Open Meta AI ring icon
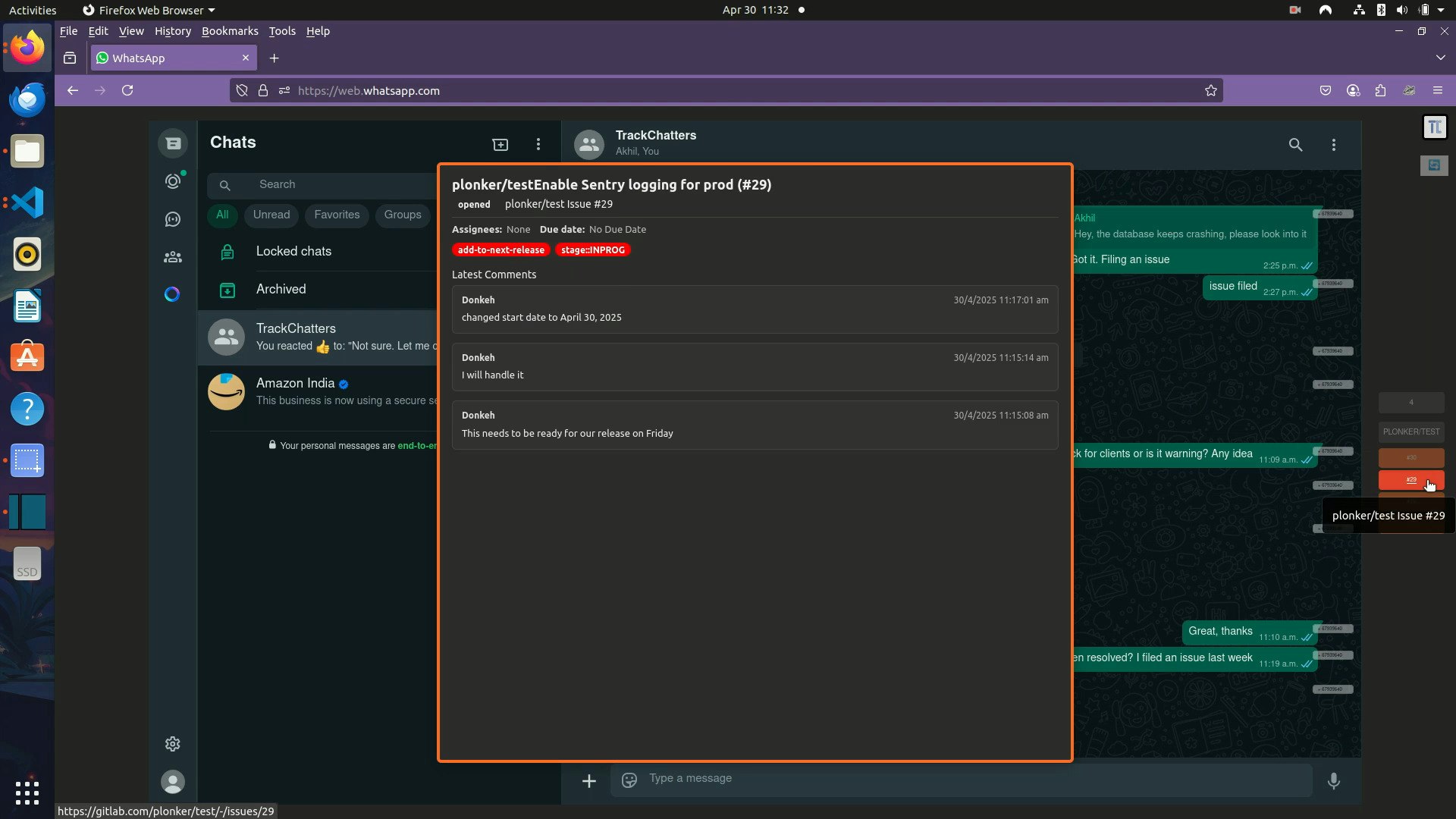Viewport: 1456px width, 819px height. coord(172,294)
